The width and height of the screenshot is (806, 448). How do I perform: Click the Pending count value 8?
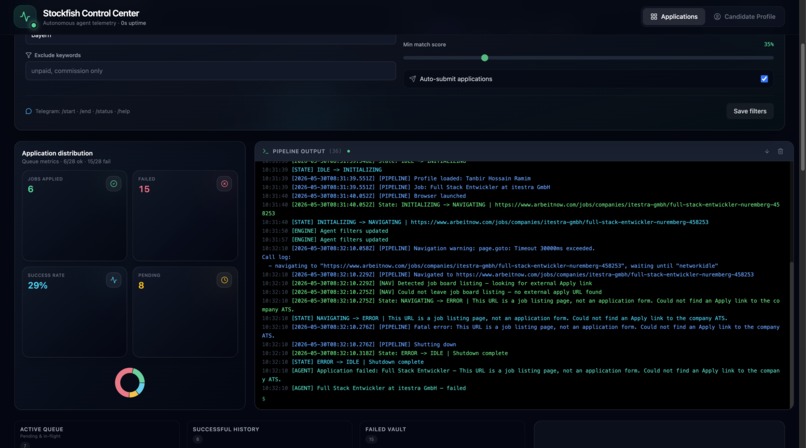(x=141, y=286)
